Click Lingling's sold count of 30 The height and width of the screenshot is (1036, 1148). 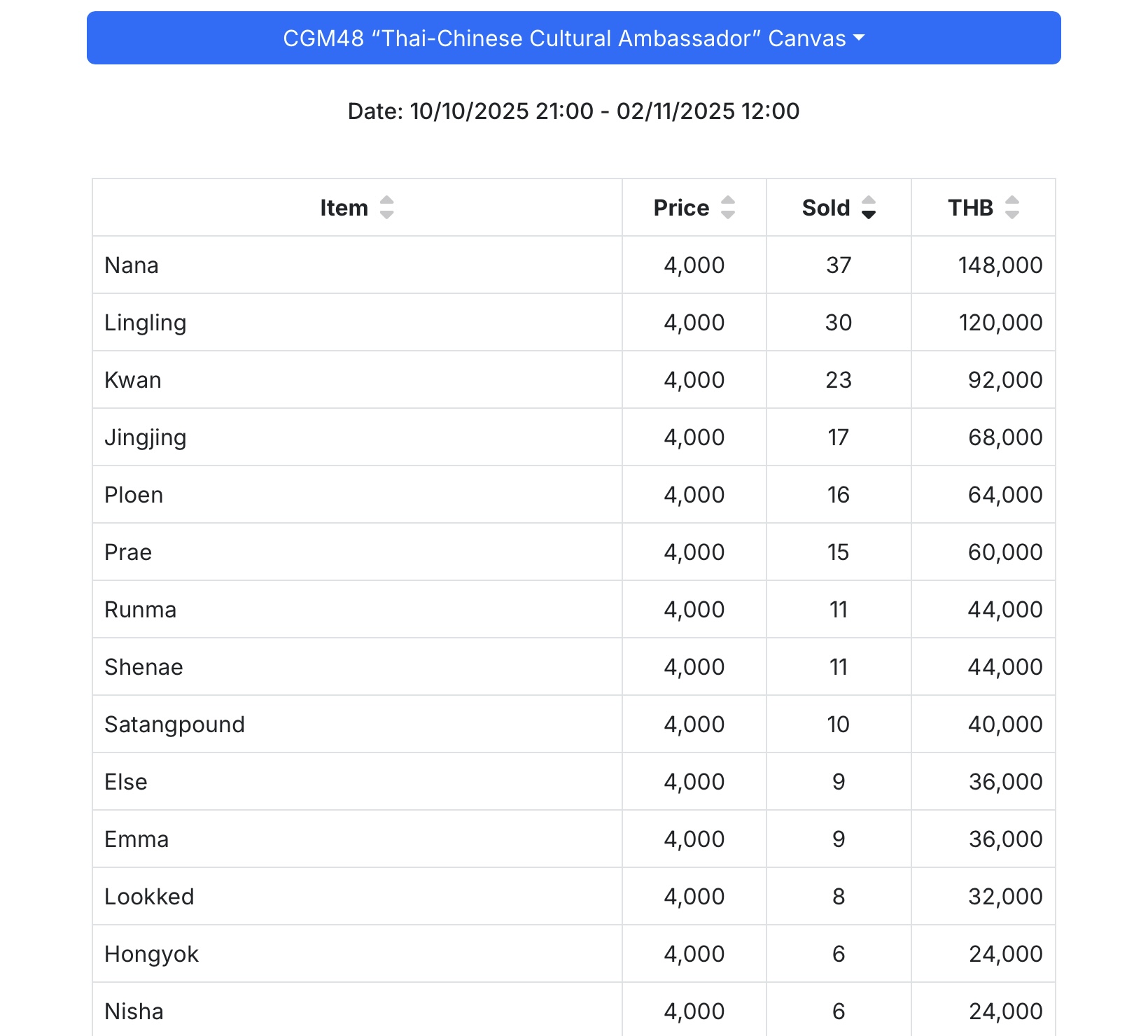pos(839,323)
